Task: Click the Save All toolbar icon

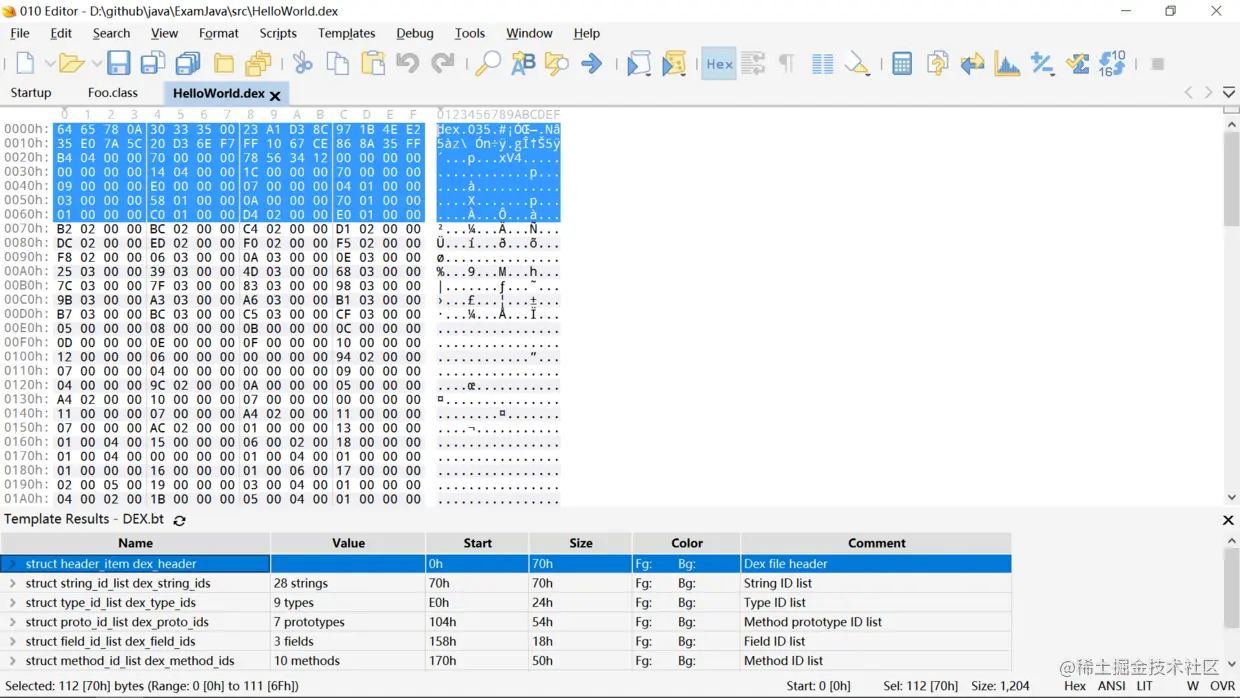Action: coord(188,64)
